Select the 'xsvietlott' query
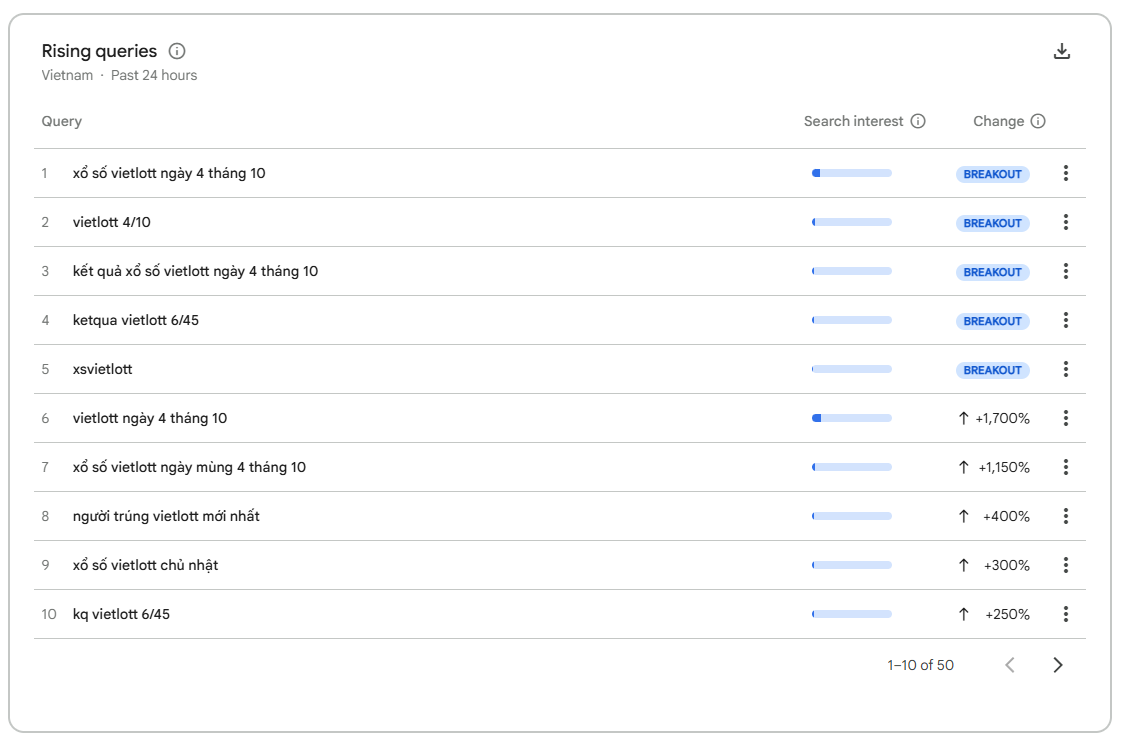Viewport: 1121px width, 738px height. coord(102,369)
